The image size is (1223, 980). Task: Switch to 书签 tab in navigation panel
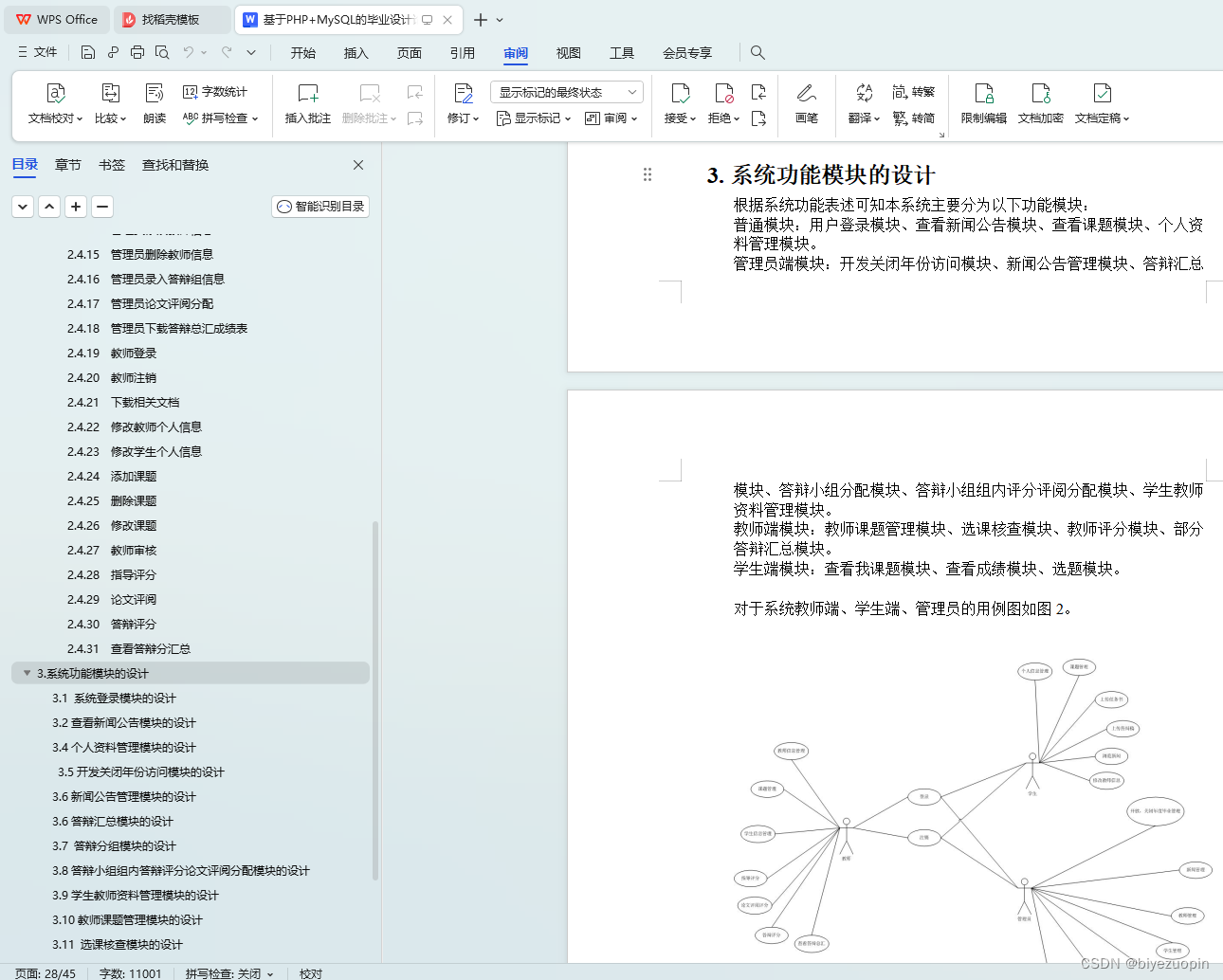pos(112,165)
